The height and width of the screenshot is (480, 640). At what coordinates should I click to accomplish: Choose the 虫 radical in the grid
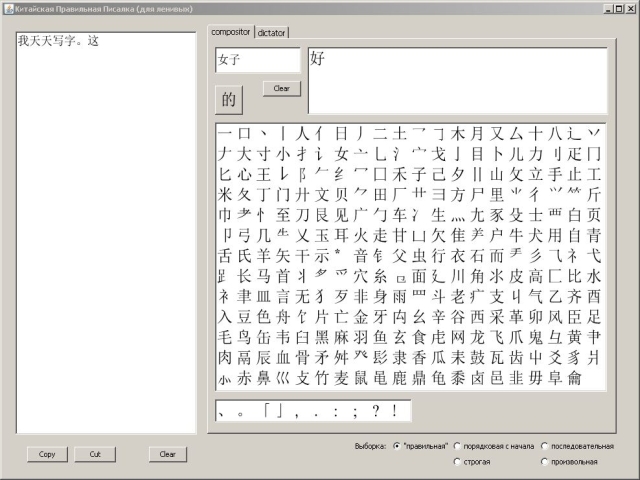(x=419, y=256)
